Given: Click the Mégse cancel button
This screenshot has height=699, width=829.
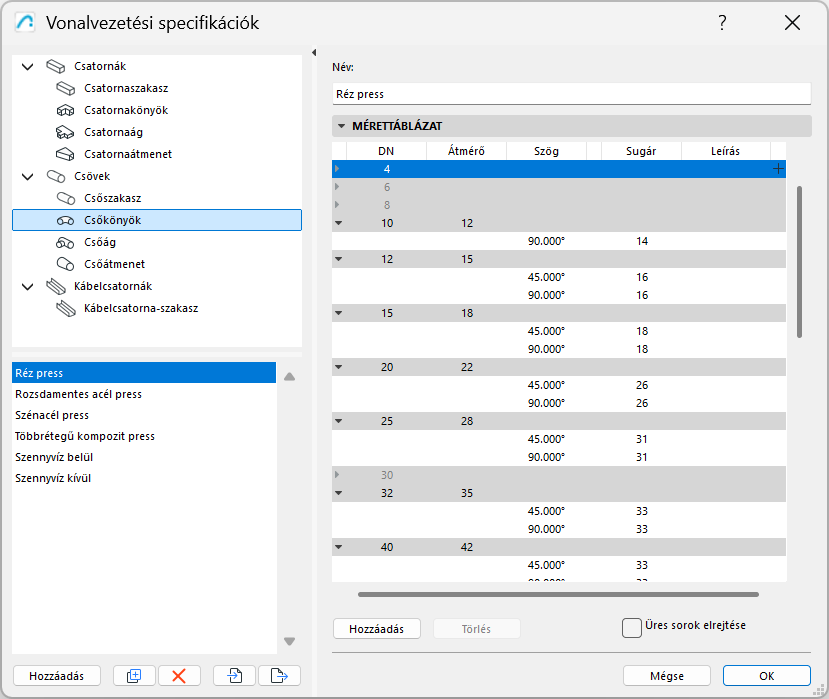Looking at the screenshot, I should point(666,676).
